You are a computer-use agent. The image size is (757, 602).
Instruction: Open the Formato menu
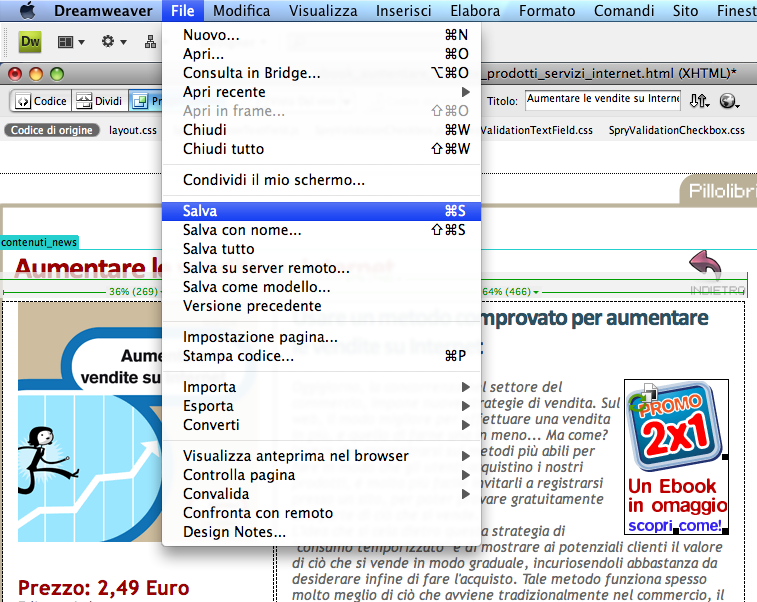coord(547,11)
